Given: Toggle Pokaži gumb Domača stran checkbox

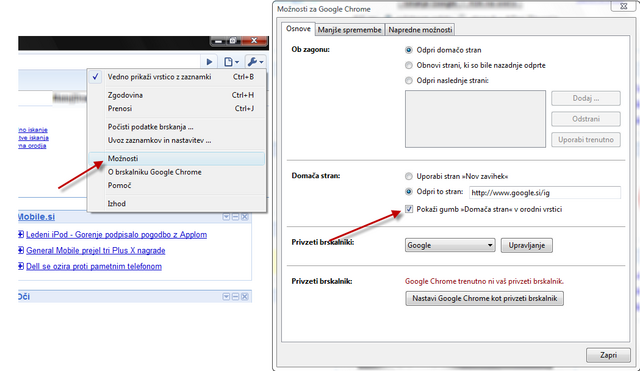Looking at the screenshot, I should [x=409, y=209].
